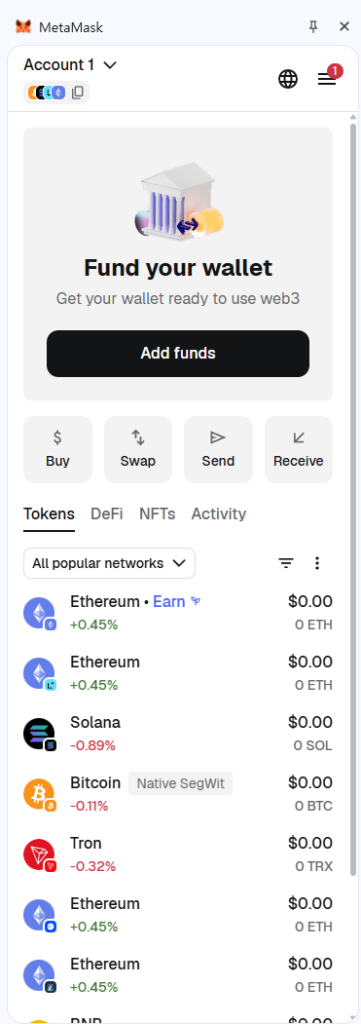Image resolution: width=361 pixels, height=1024 pixels.
Task: Switch to the DeFi tab
Action: (106, 514)
